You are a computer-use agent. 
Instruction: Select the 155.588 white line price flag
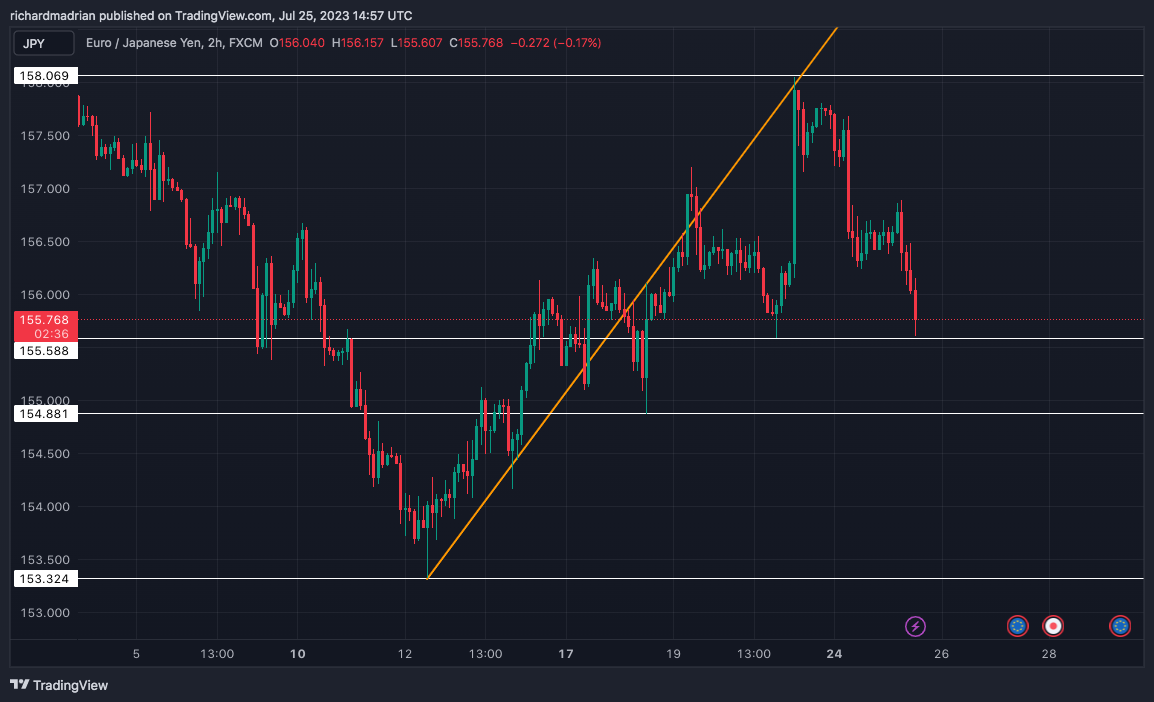(x=44, y=351)
